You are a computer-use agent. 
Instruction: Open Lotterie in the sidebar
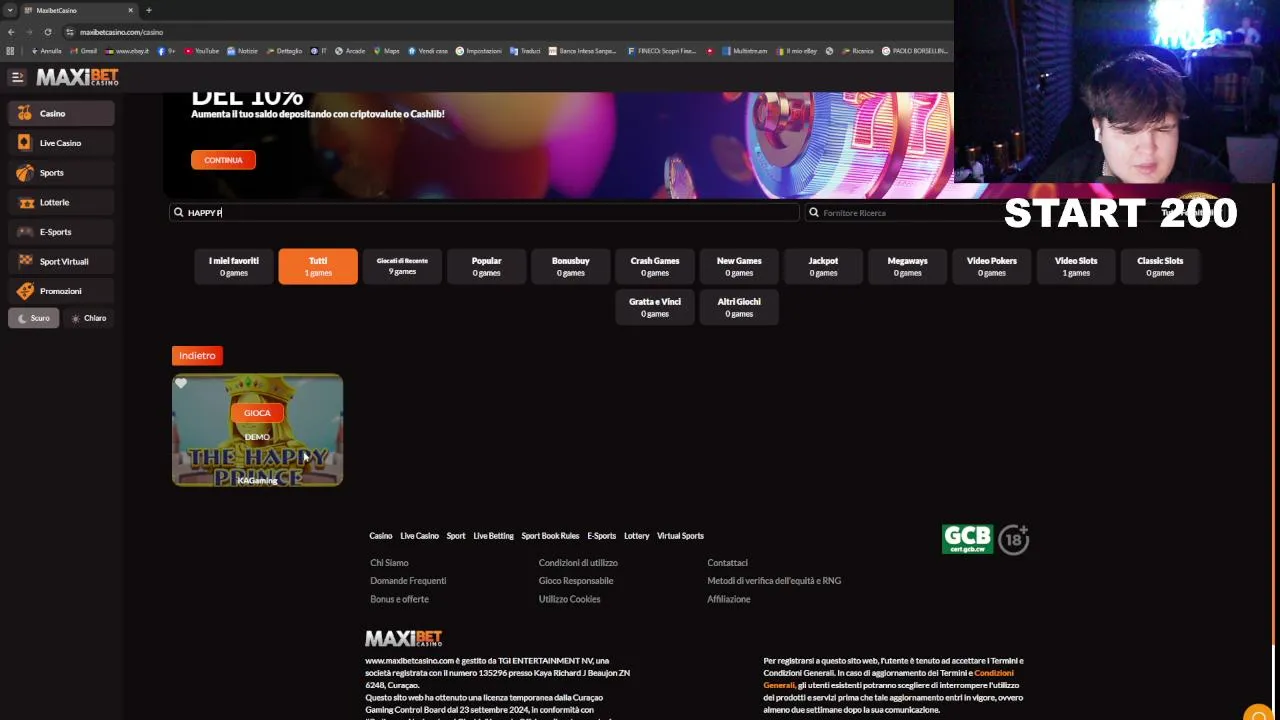click(61, 202)
